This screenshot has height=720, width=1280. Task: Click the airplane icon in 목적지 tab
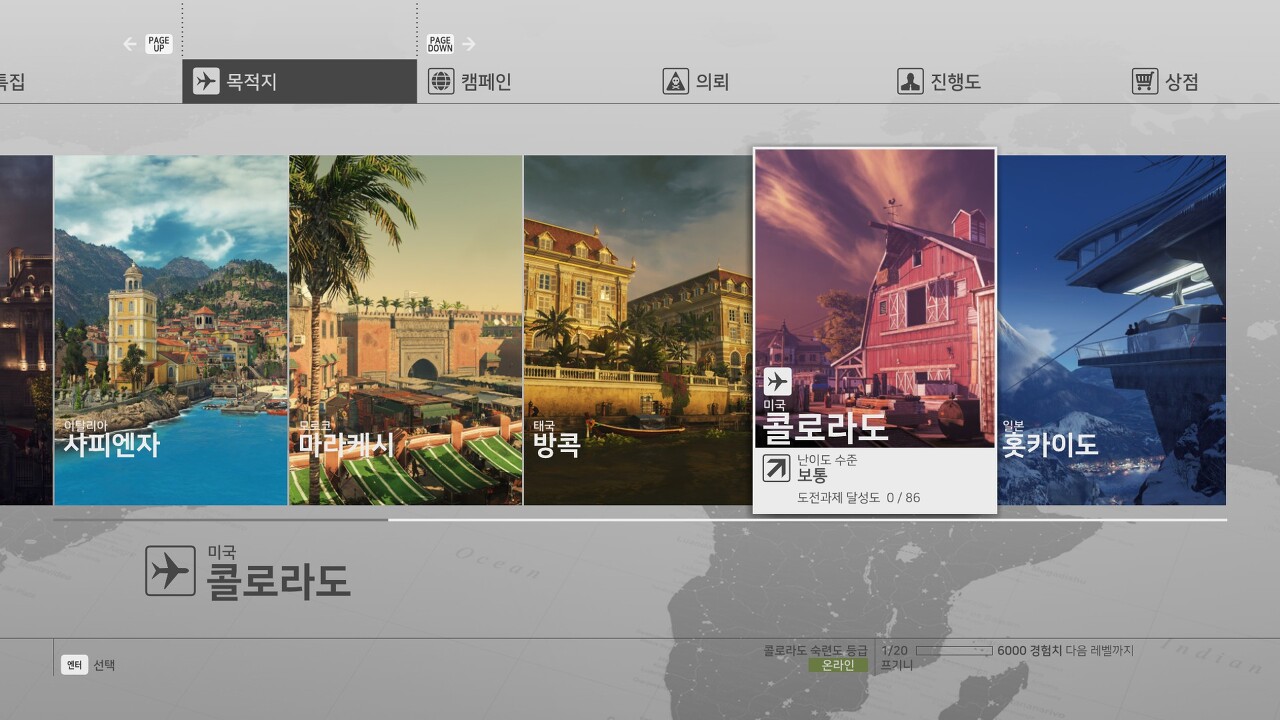206,81
